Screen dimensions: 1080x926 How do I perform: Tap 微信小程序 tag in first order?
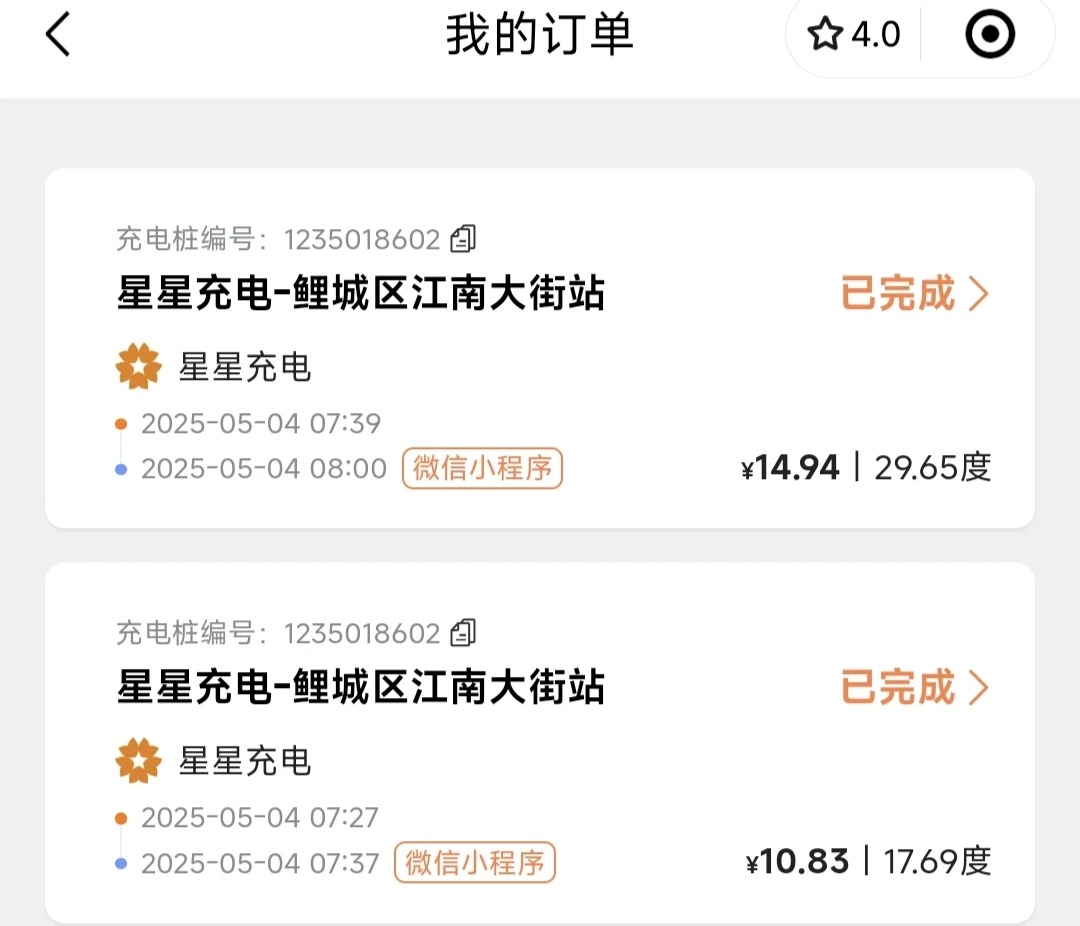point(482,469)
